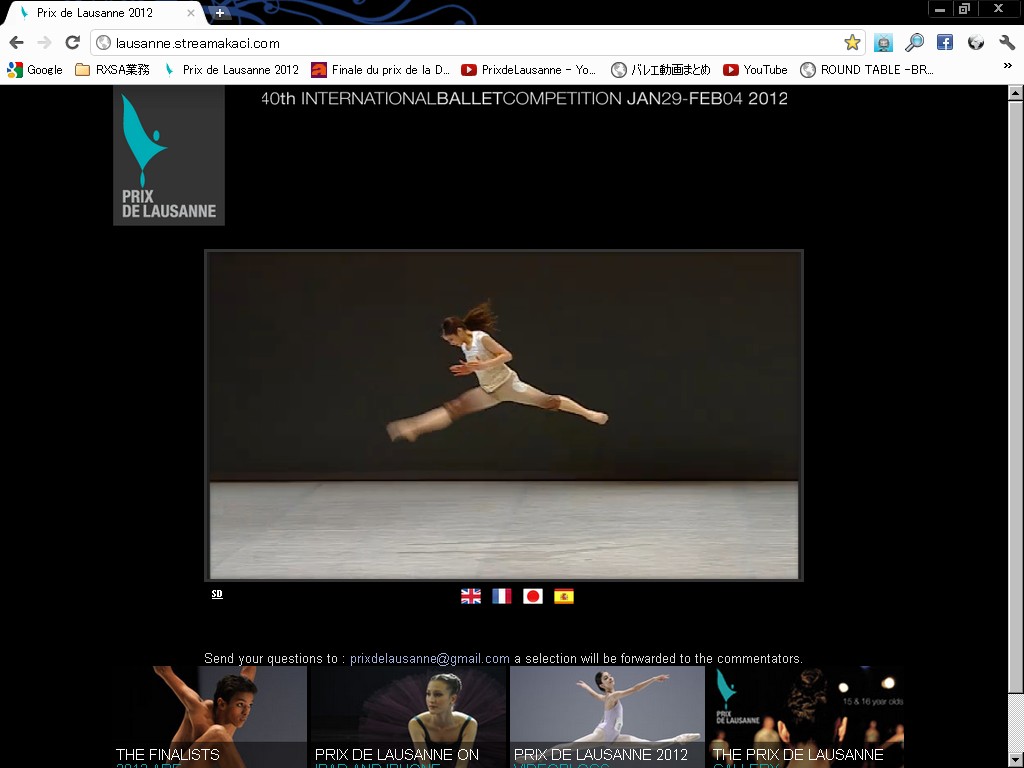
Task: Open the ROUND TABLE -BR... bookmark
Action: (867, 70)
